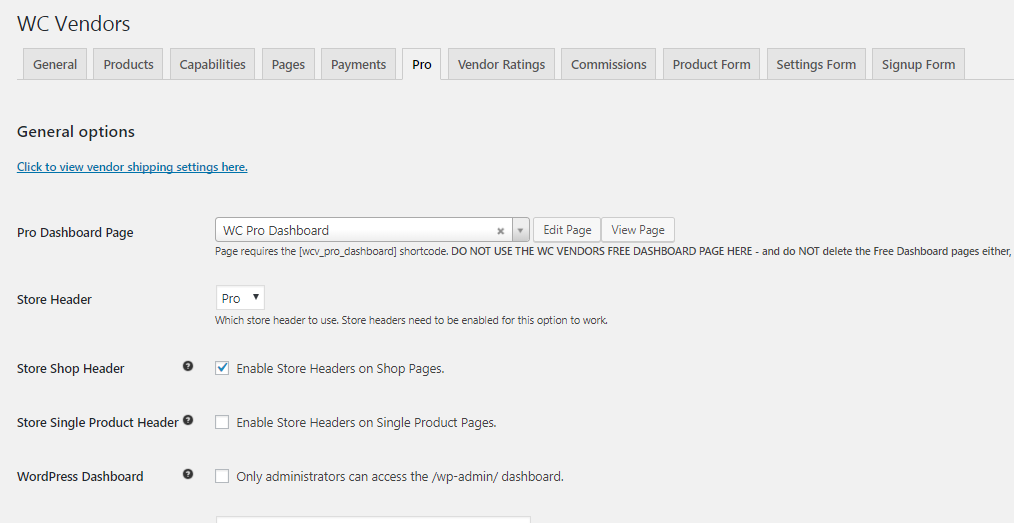
Task: Open the Vendor Ratings tab
Action: [x=501, y=64]
